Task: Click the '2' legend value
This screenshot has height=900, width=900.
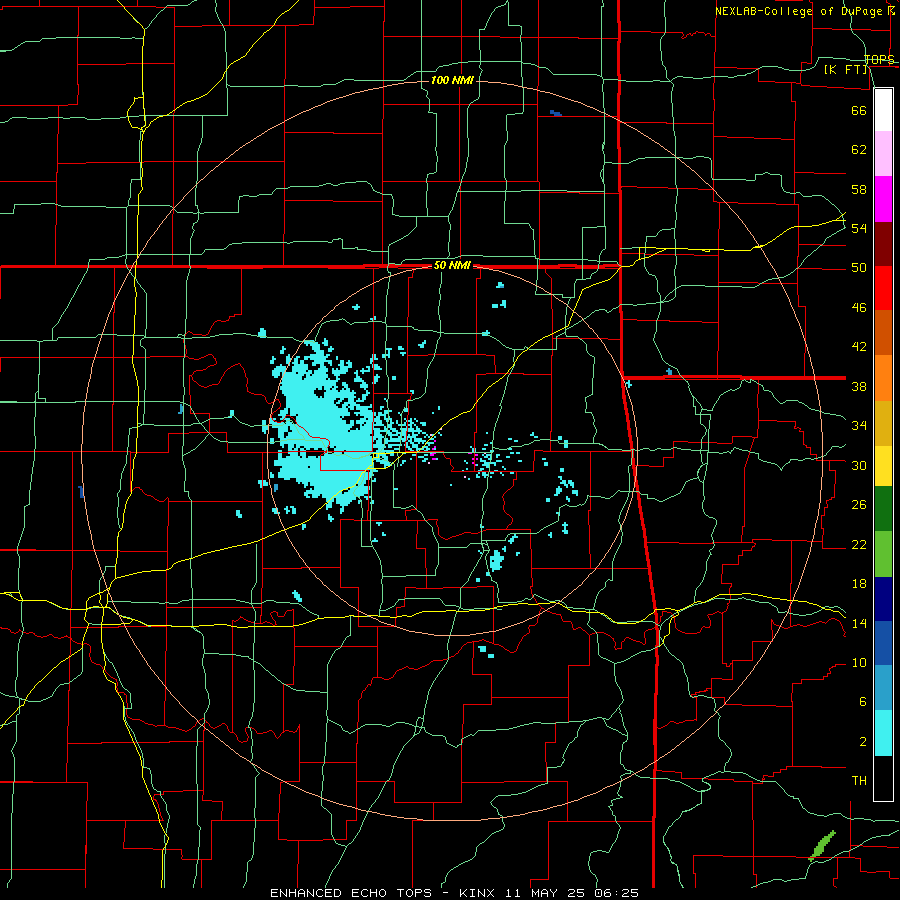Action: pyautogui.click(x=863, y=742)
